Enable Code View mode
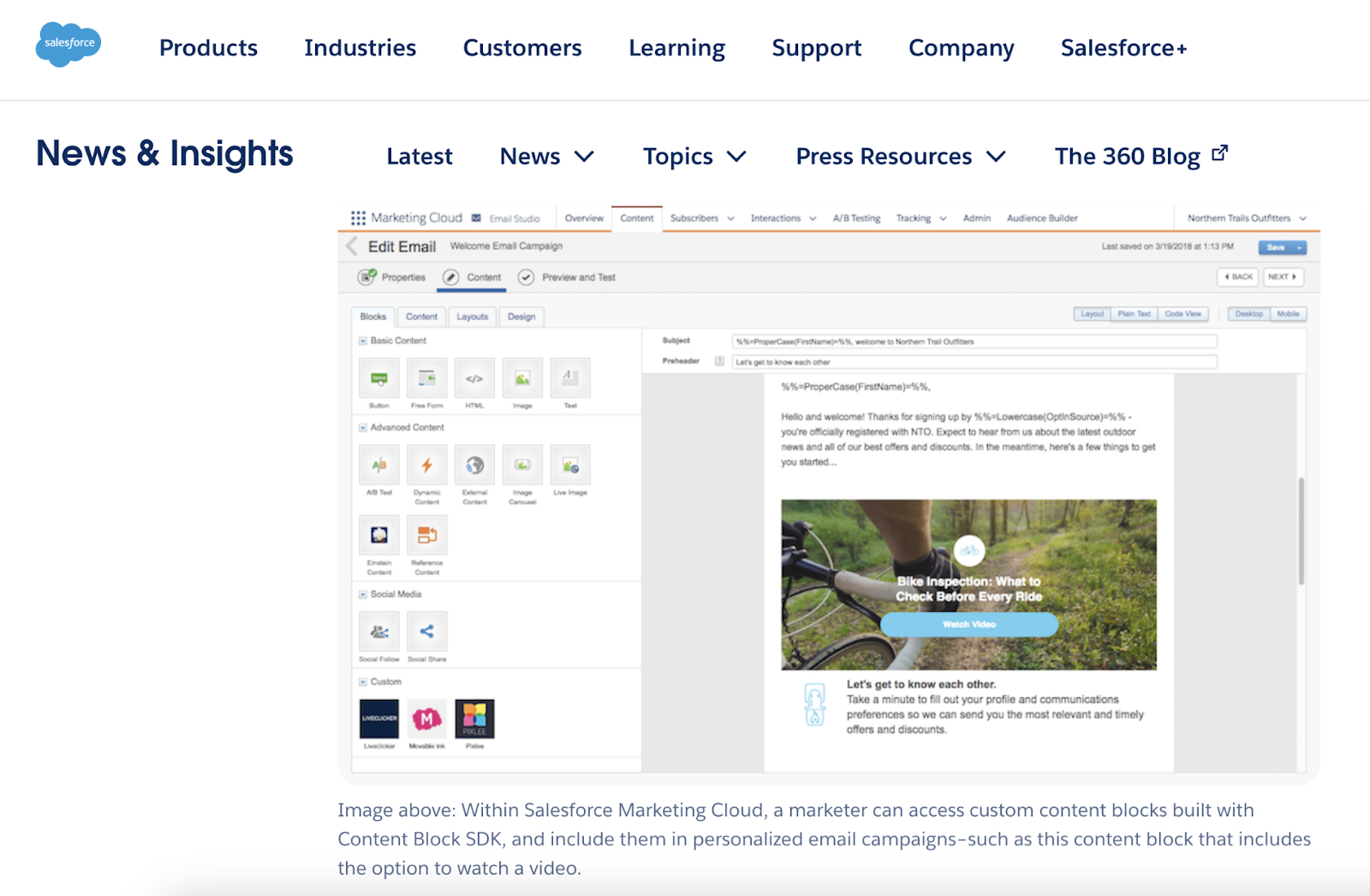 click(1183, 314)
